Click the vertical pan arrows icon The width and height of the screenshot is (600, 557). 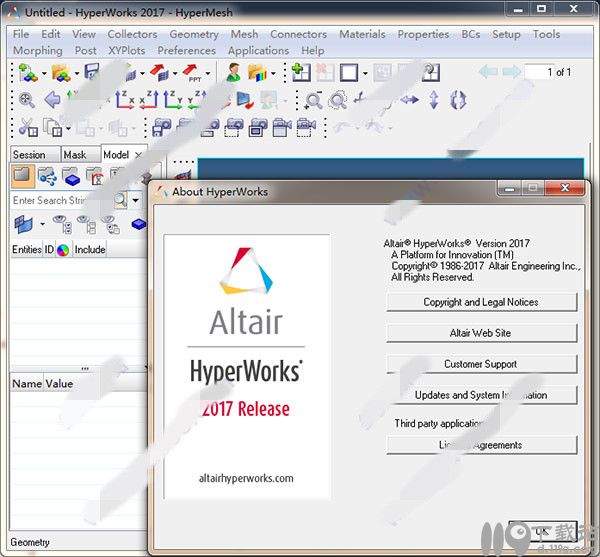tap(434, 100)
